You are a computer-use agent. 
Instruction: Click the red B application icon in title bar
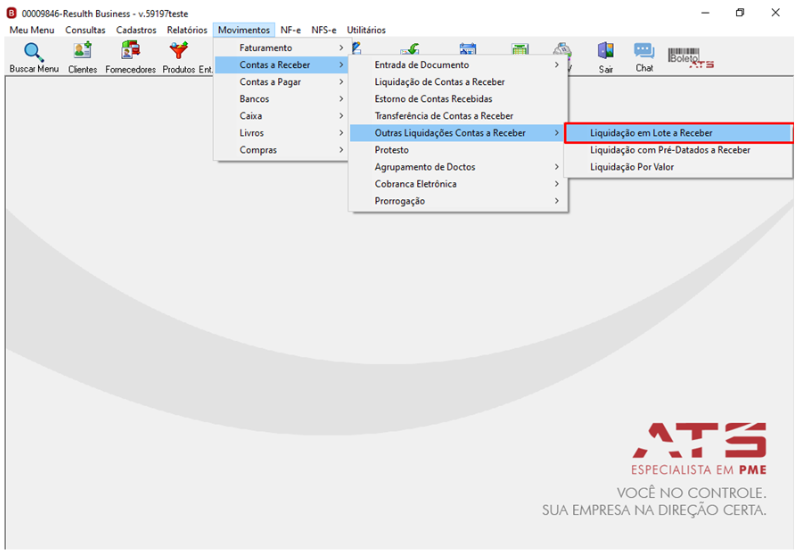(x=11, y=13)
